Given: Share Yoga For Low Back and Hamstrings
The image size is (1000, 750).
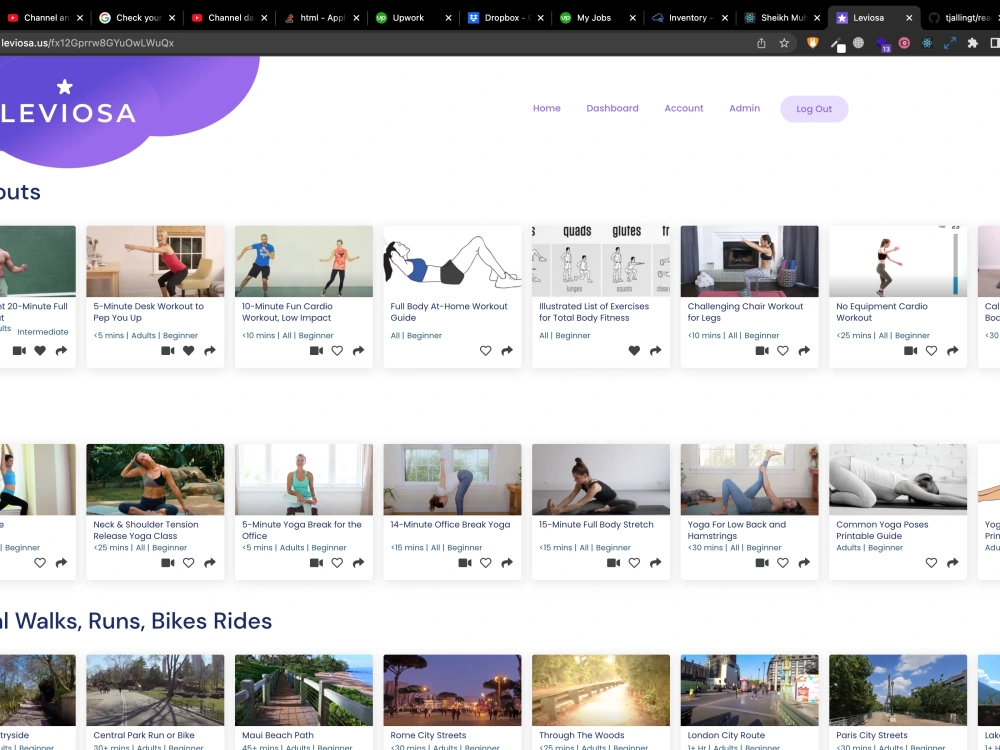Looking at the screenshot, I should point(804,563).
